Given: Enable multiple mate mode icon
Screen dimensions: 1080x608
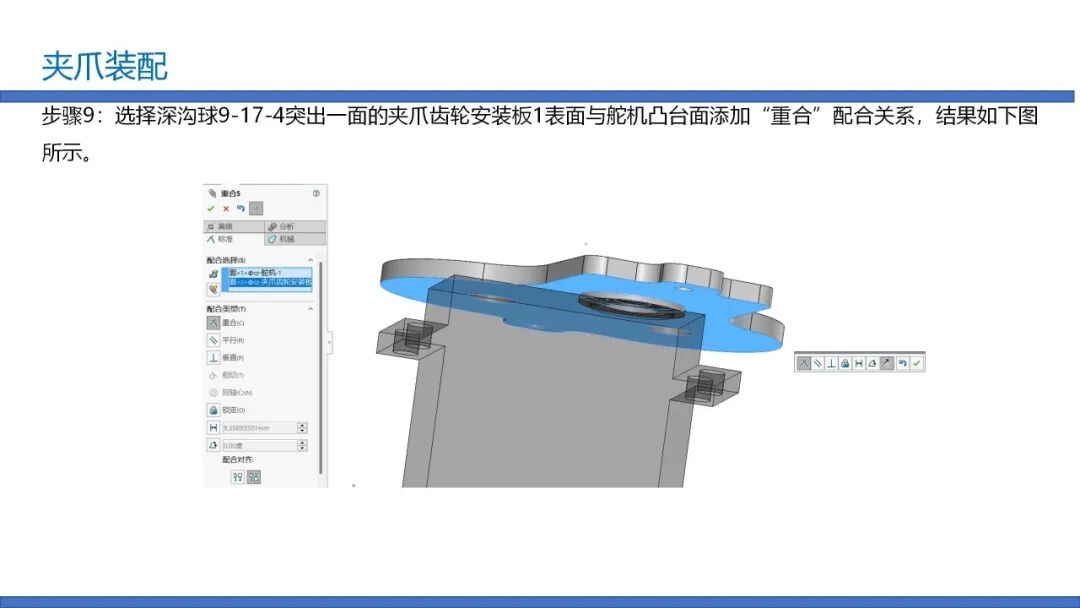Looking at the screenshot, I should (x=213, y=289).
